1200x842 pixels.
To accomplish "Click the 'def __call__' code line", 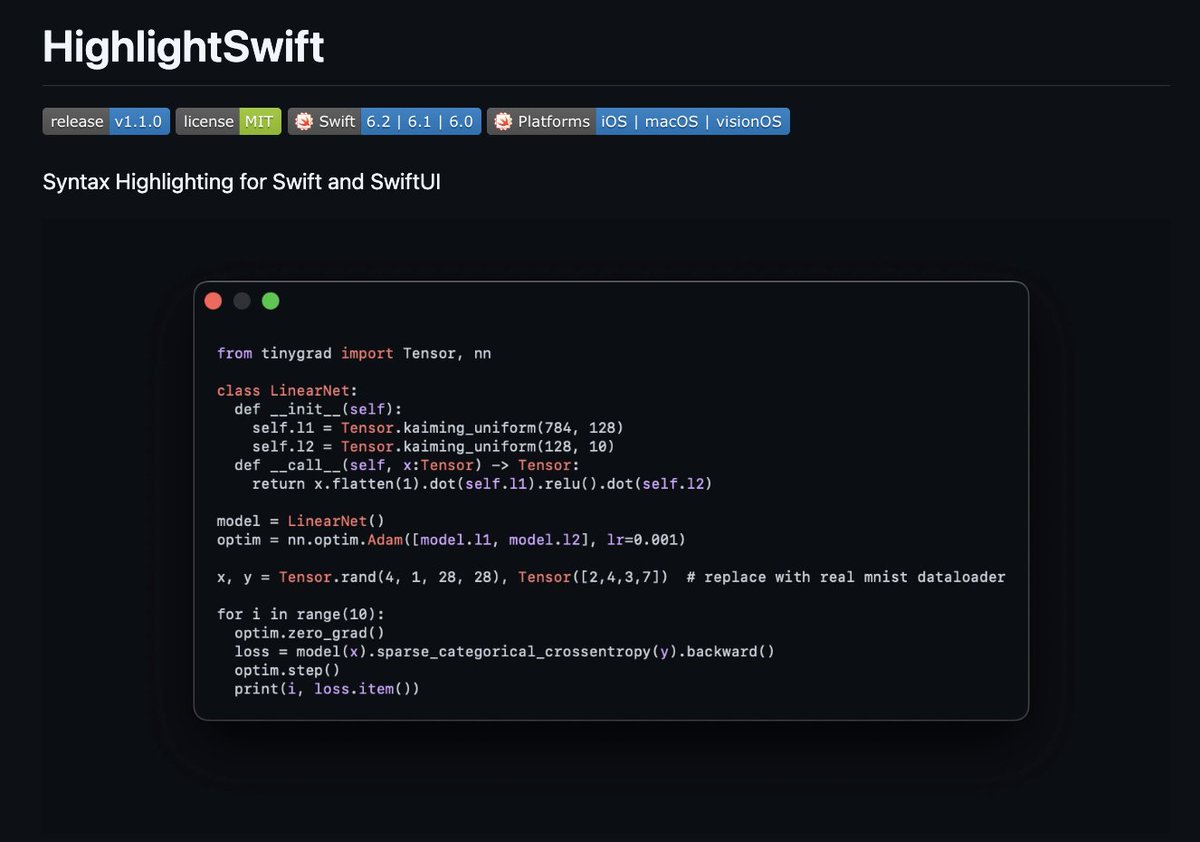I will 407,465.
